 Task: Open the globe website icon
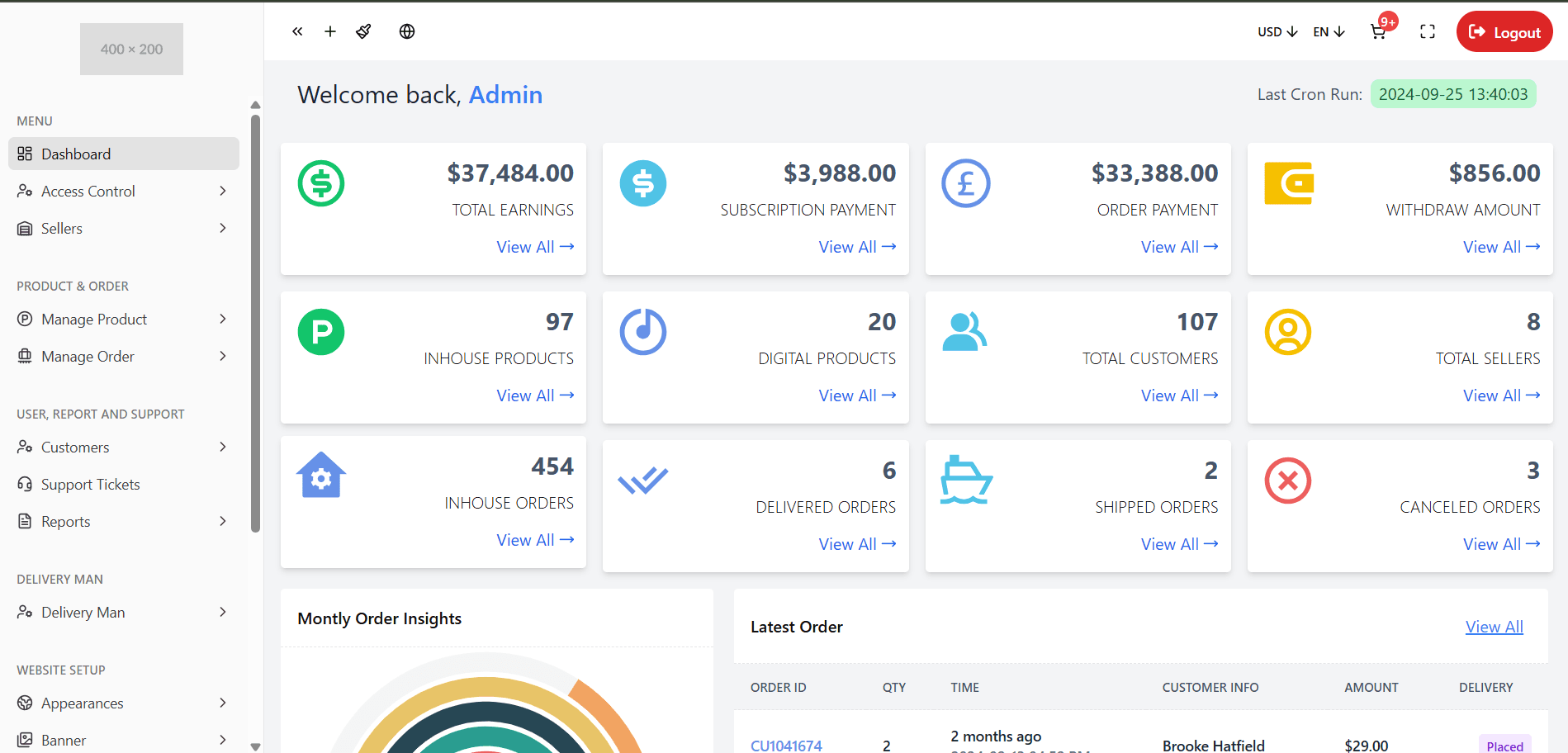(x=407, y=31)
